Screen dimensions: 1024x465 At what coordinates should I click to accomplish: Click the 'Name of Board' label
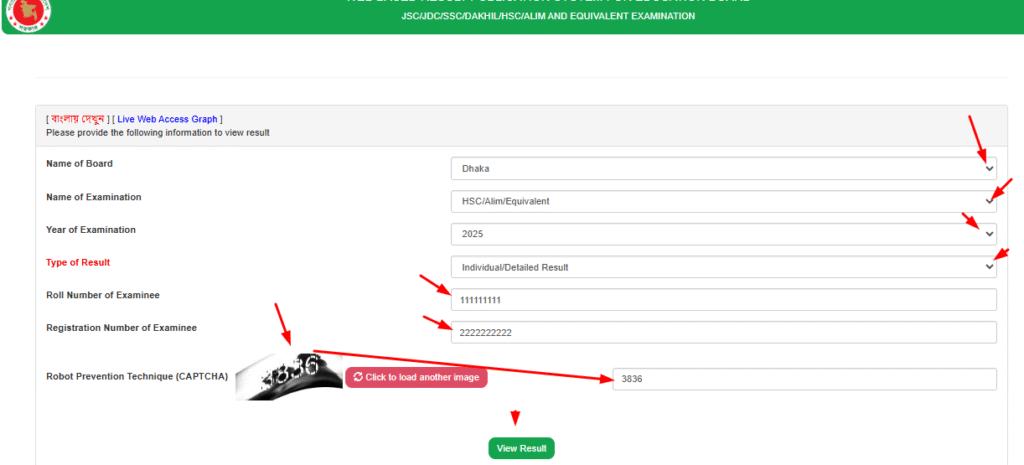coord(80,163)
